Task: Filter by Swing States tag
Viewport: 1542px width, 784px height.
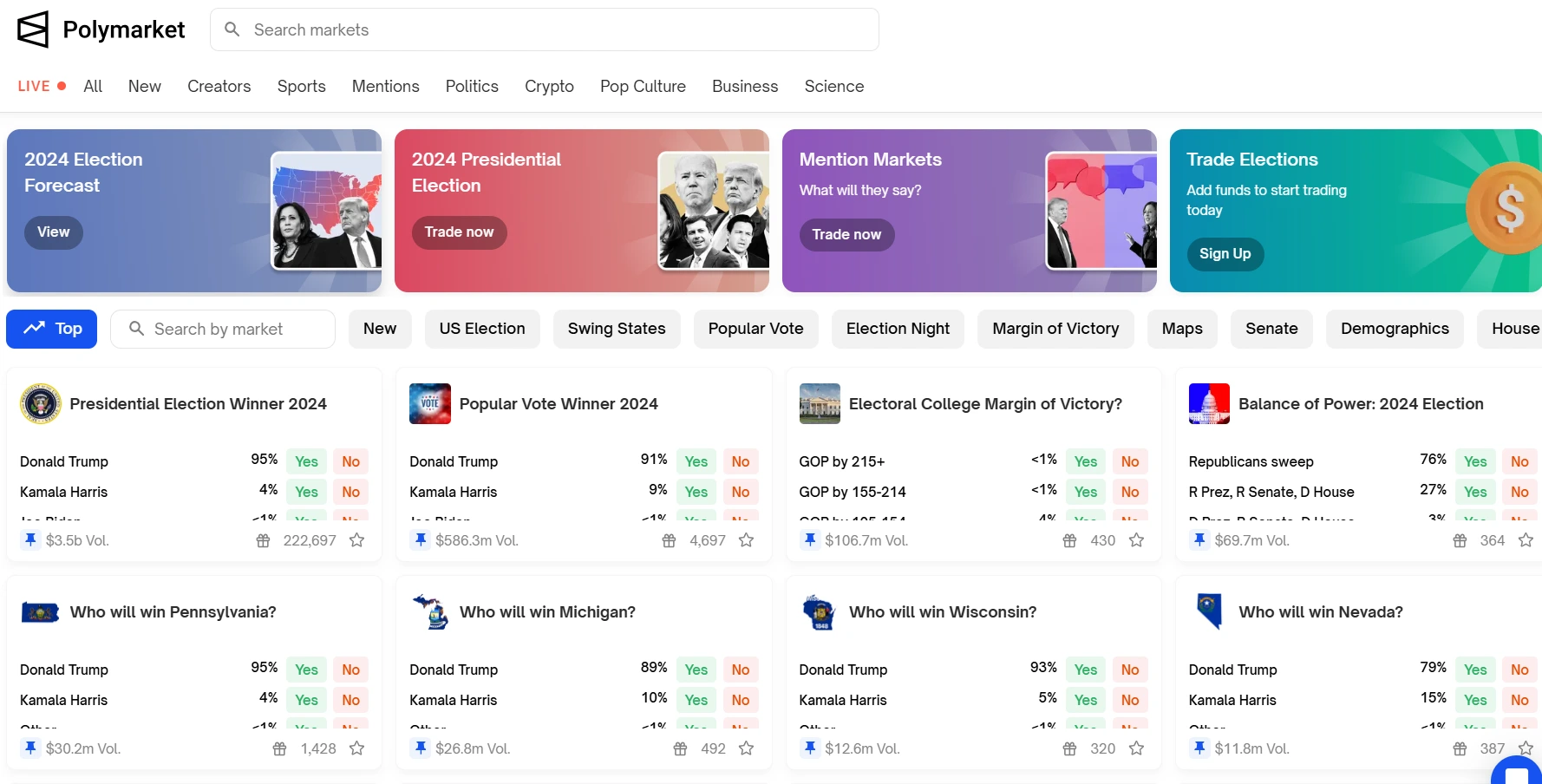Action: 616,329
